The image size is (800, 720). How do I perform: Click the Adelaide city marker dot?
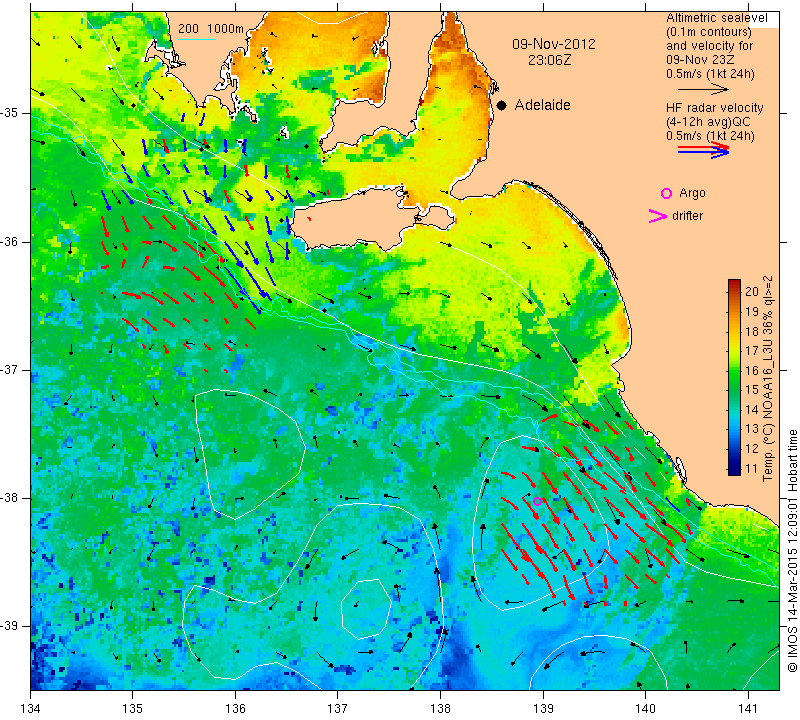point(502,105)
